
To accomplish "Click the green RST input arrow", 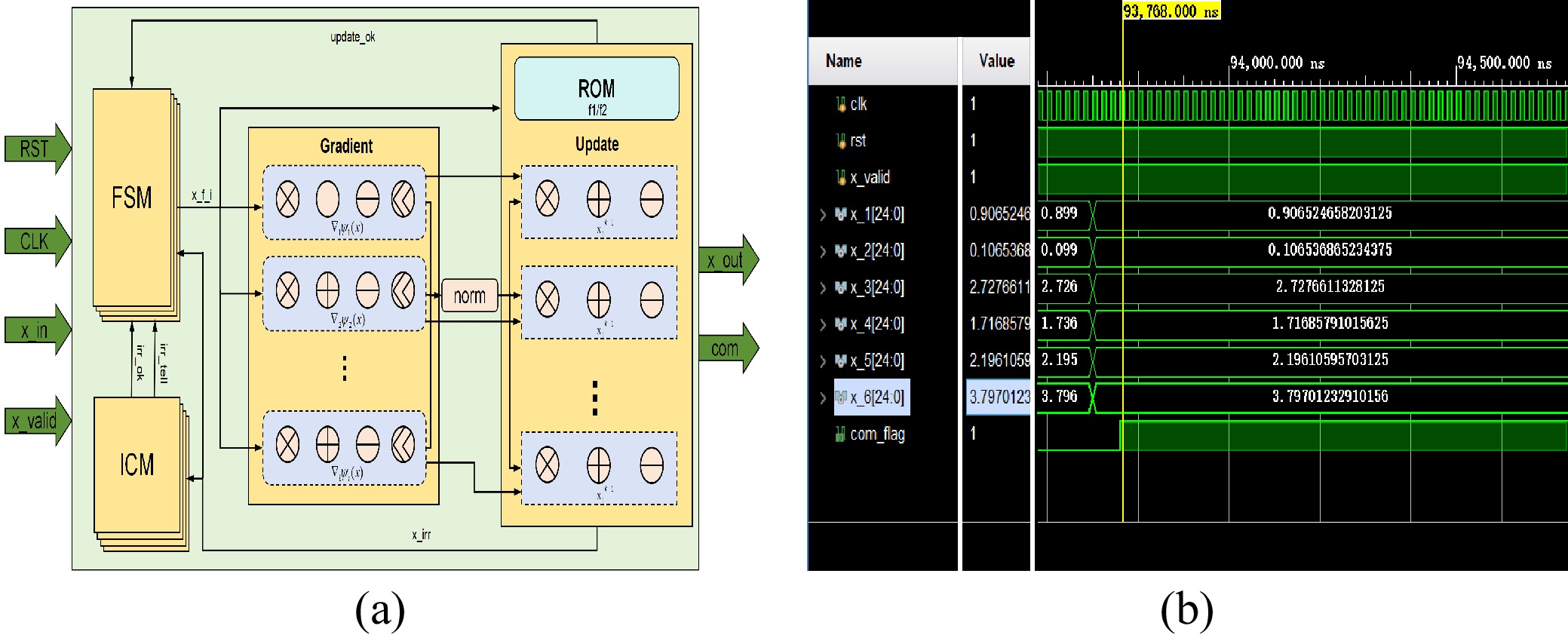I will coord(38,149).
